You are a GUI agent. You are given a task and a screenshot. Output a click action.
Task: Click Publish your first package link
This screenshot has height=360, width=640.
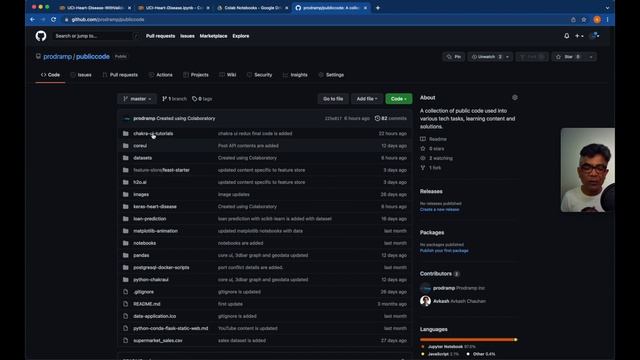444,251
